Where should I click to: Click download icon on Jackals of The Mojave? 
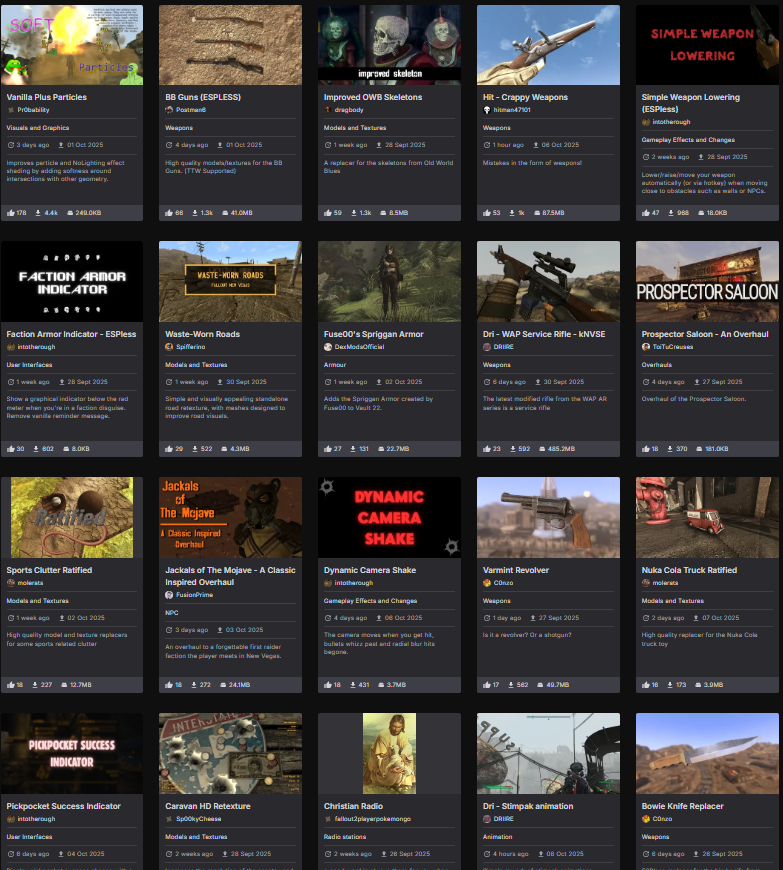(x=194, y=685)
